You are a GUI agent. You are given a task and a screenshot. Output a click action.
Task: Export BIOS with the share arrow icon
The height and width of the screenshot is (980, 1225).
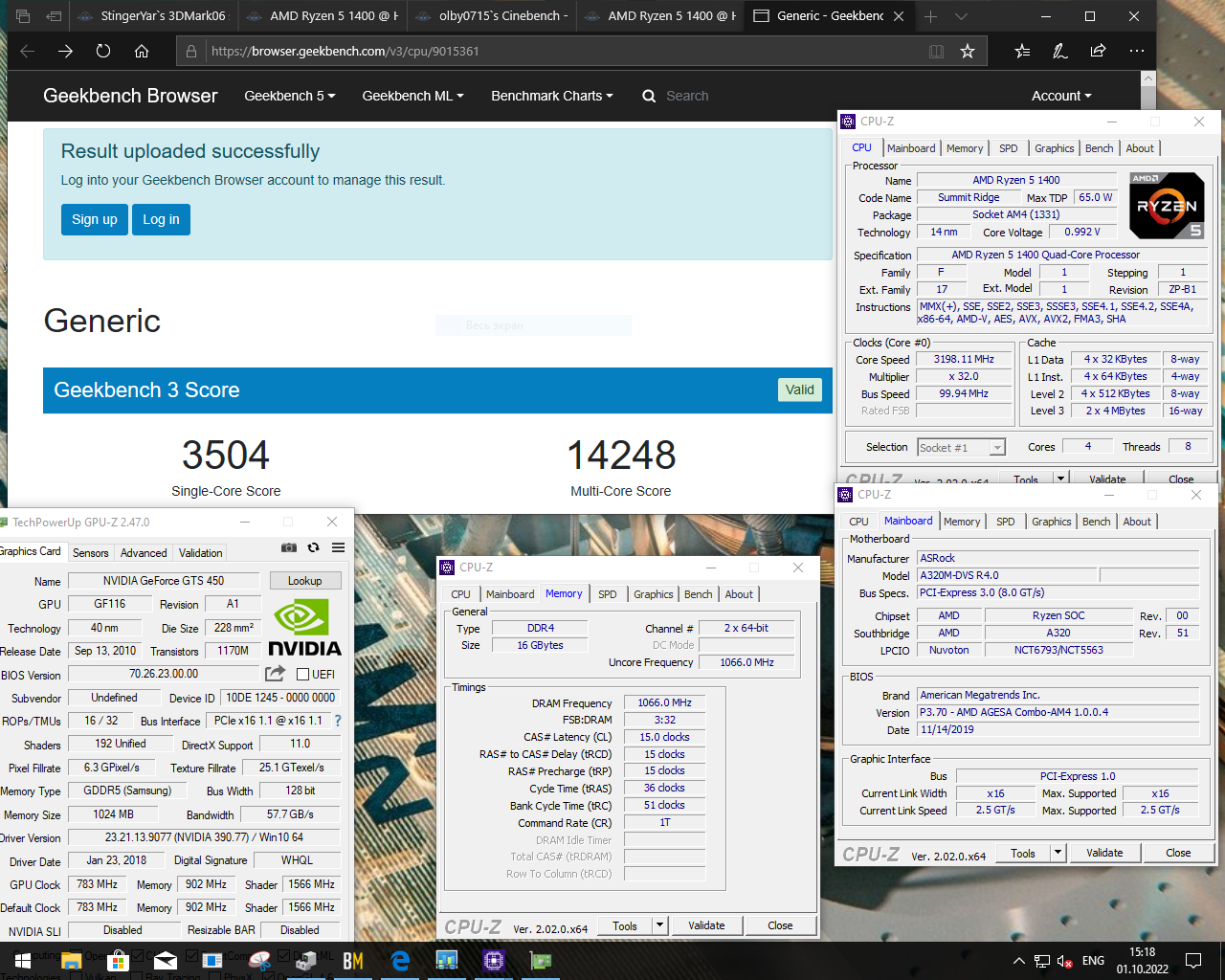pyautogui.click(x=276, y=674)
